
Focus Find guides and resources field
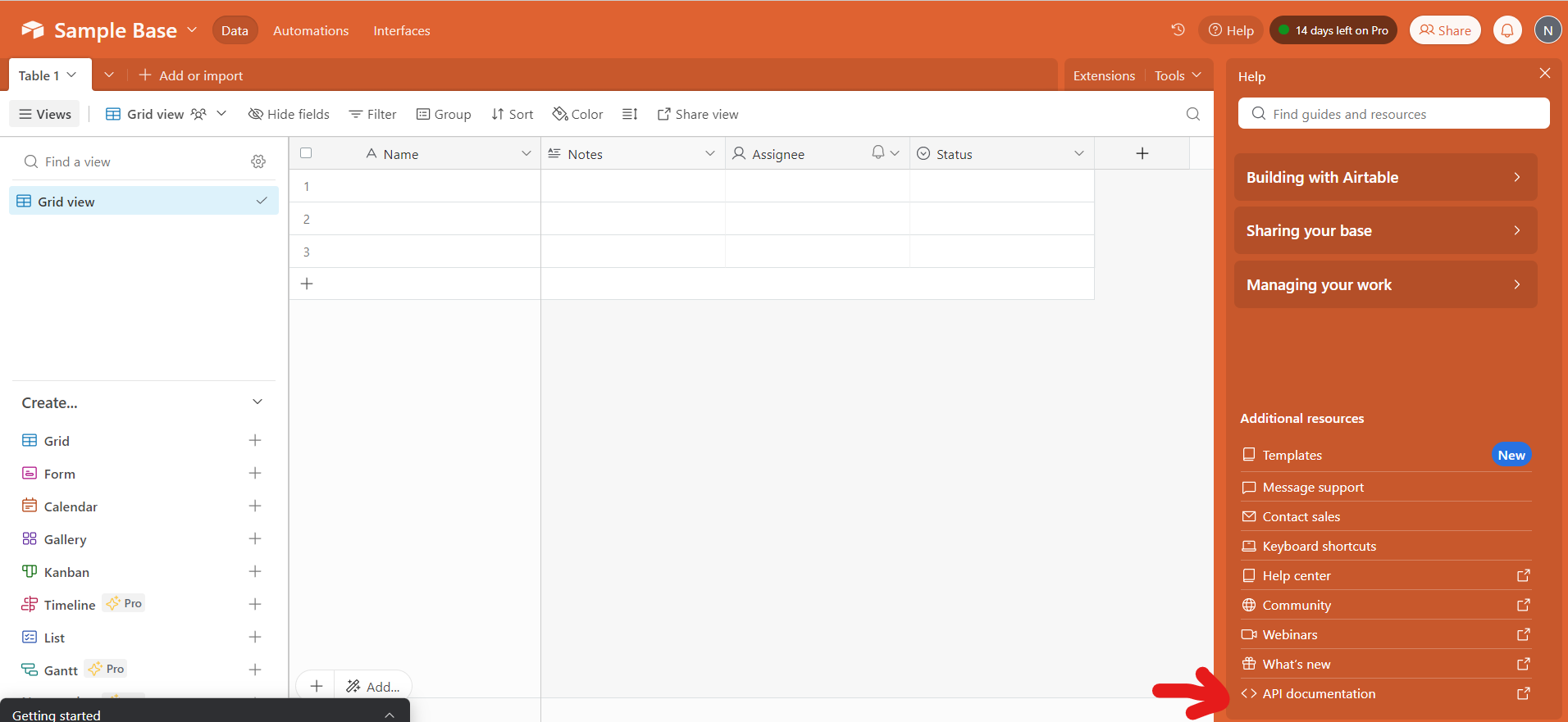tap(1393, 113)
